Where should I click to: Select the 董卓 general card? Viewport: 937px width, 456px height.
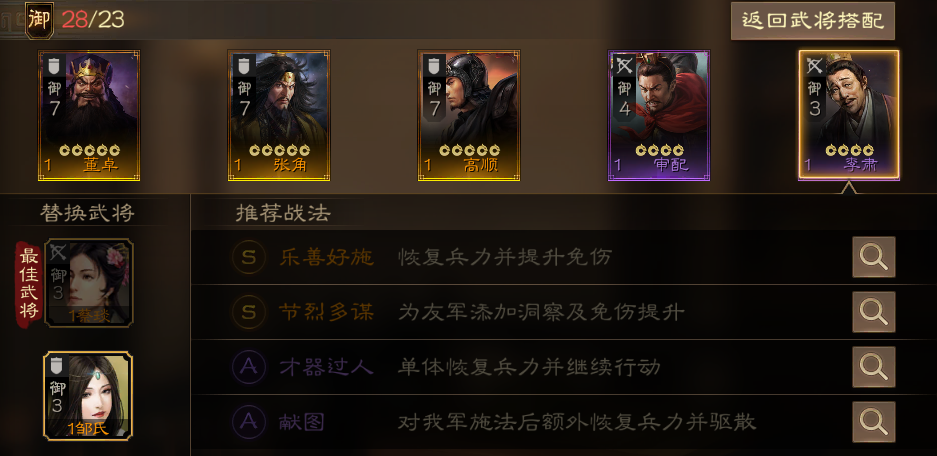coord(89,115)
